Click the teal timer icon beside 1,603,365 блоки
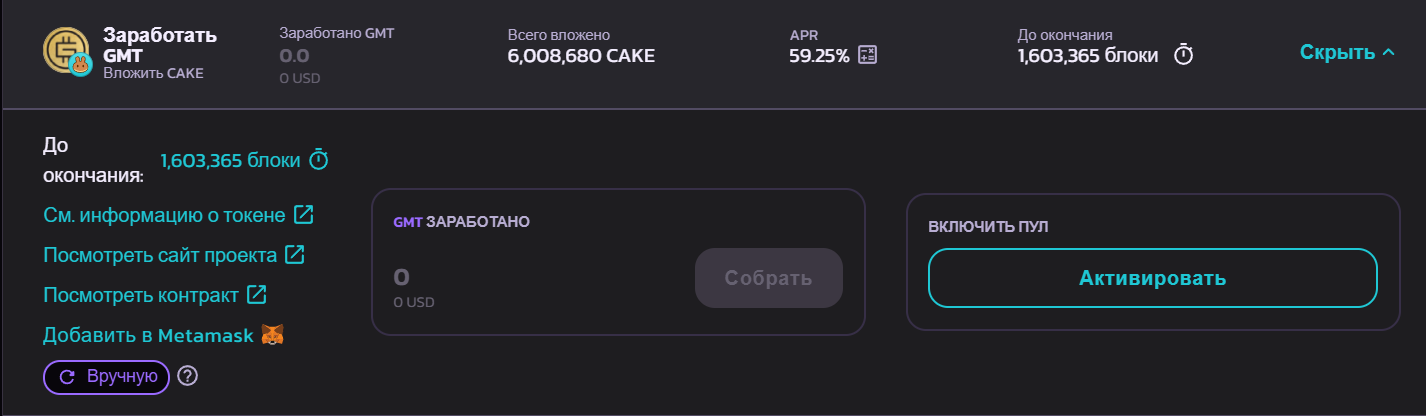This screenshot has width=1426, height=416. [318, 159]
